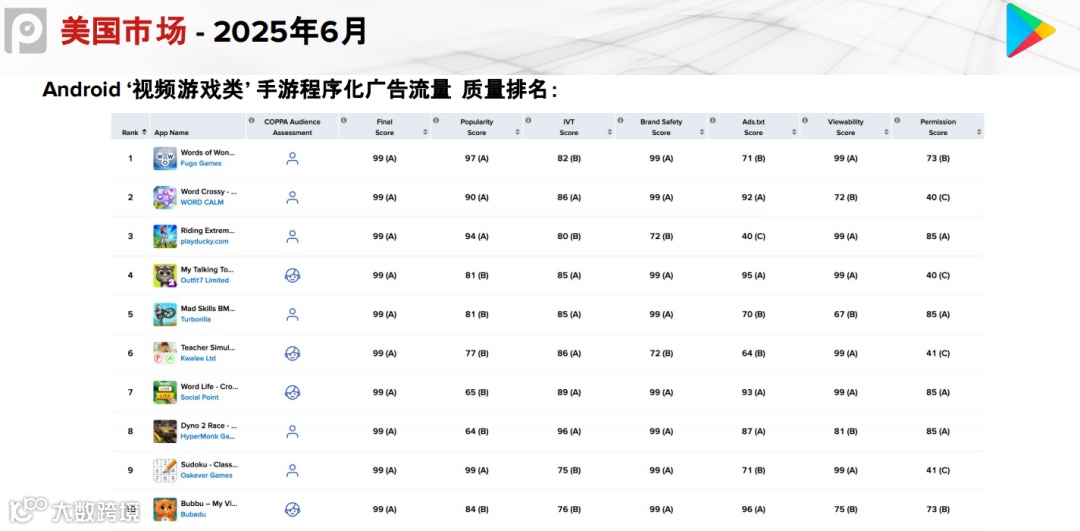Click the Sudoku Classic app icon
The height and width of the screenshot is (531, 1080).
coord(165,470)
